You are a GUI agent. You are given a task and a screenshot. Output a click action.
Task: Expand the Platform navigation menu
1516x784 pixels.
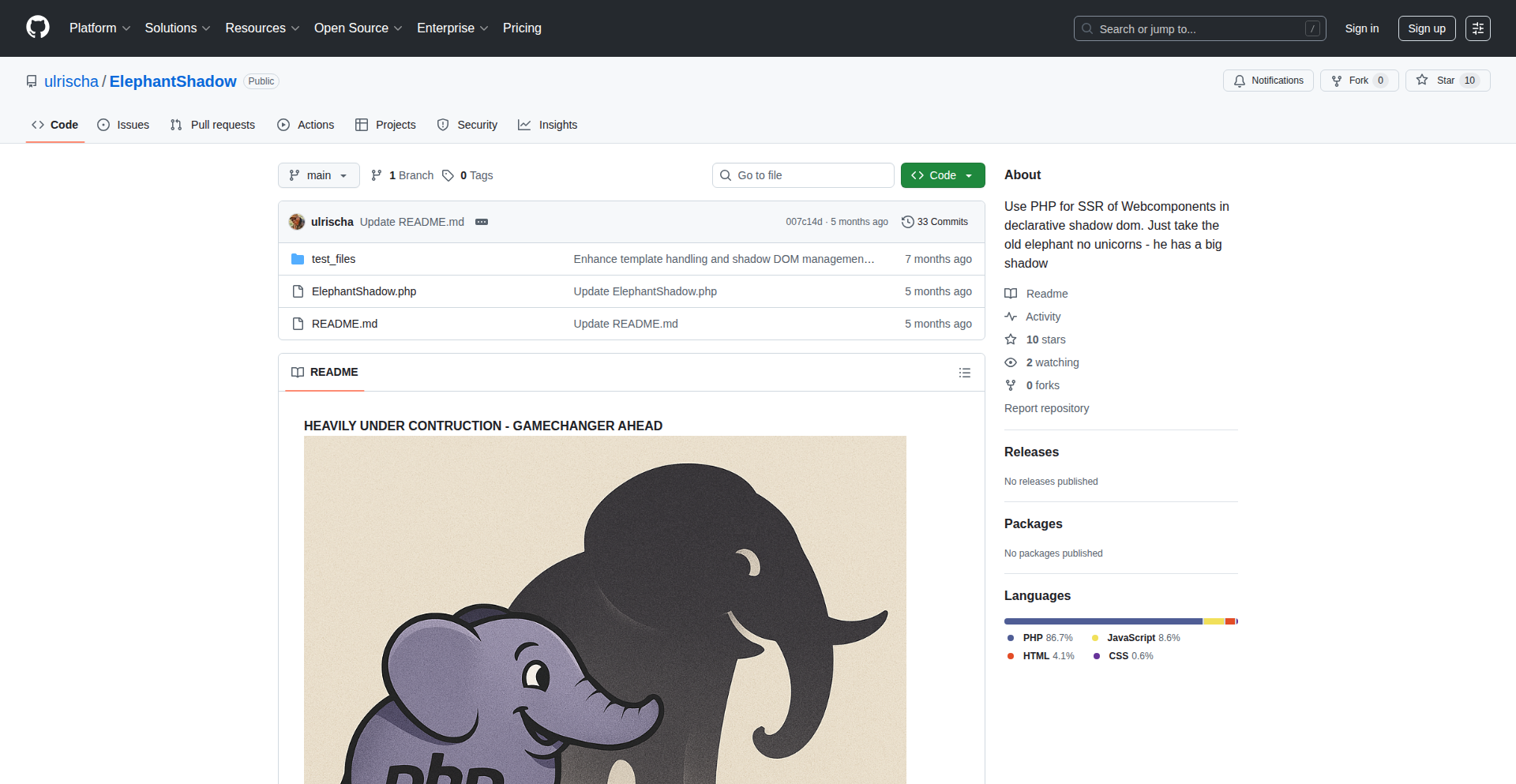click(x=99, y=28)
